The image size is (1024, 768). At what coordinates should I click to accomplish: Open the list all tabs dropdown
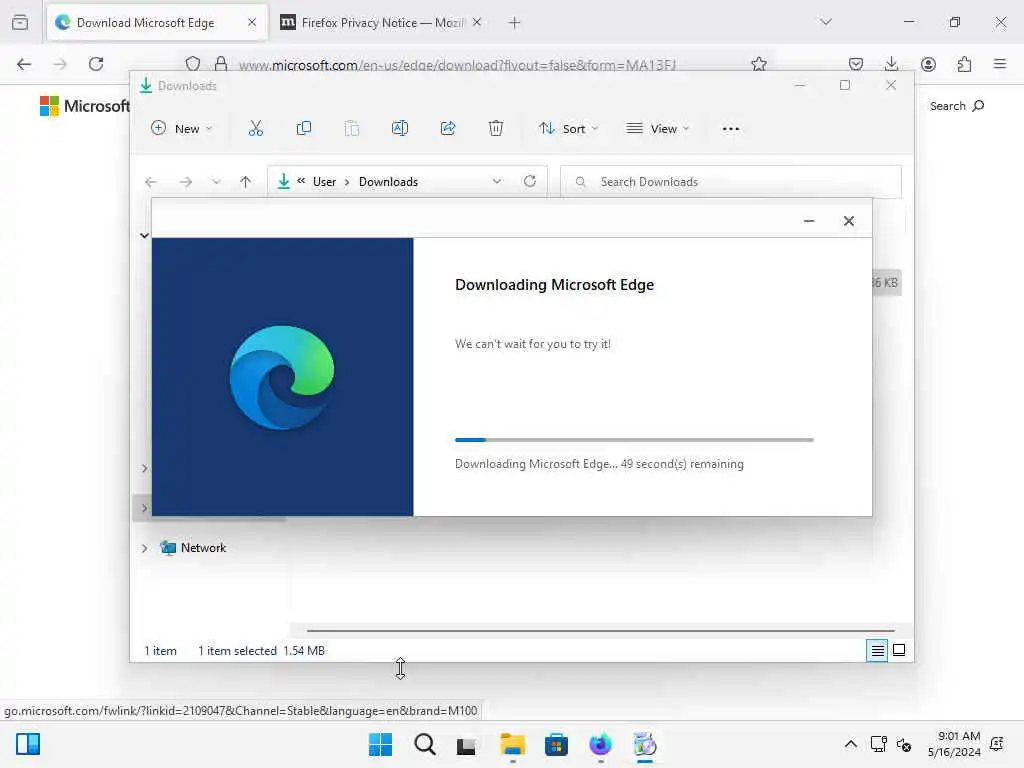(x=826, y=22)
